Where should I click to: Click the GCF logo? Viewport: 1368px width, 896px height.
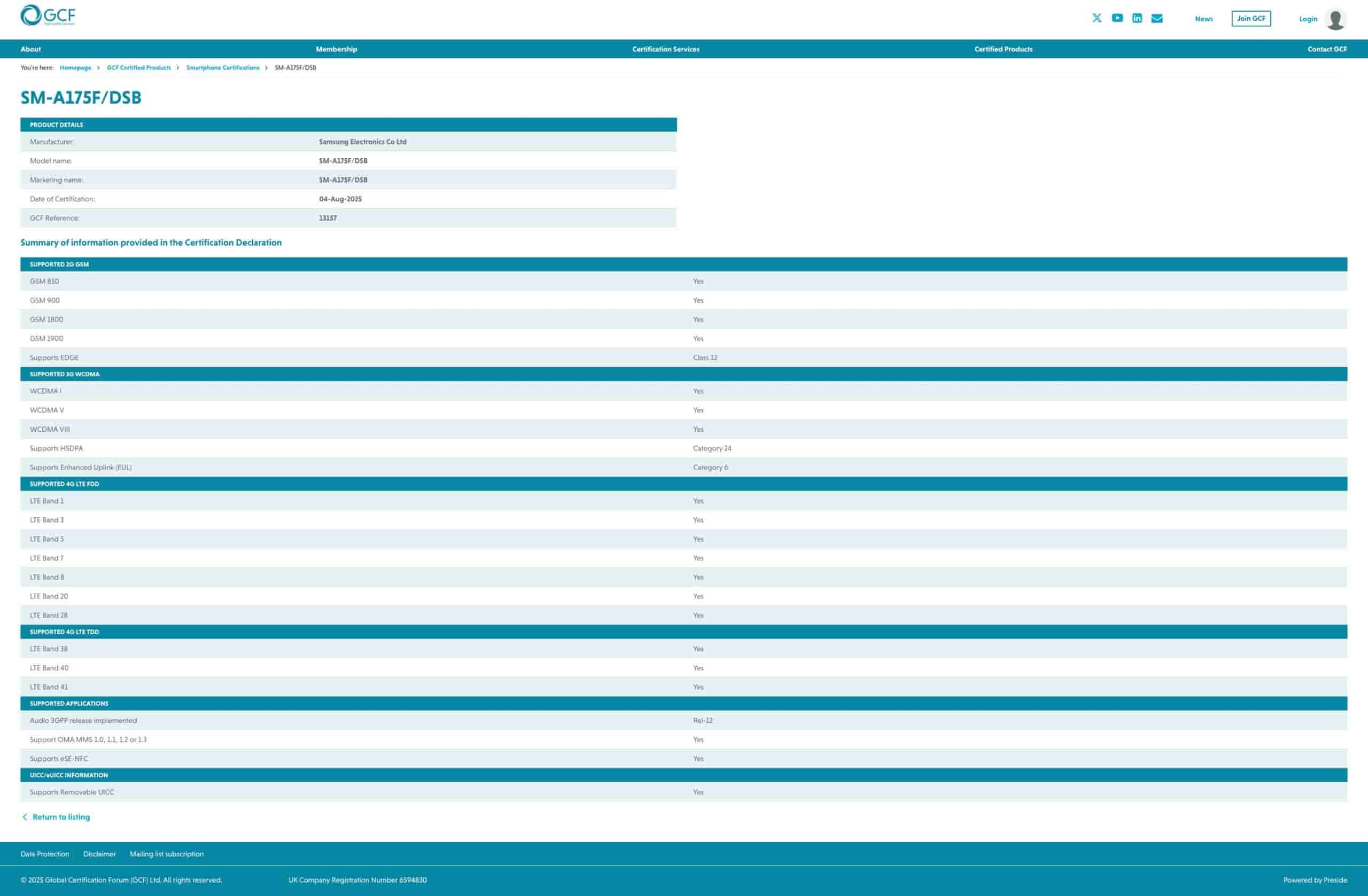48,15
